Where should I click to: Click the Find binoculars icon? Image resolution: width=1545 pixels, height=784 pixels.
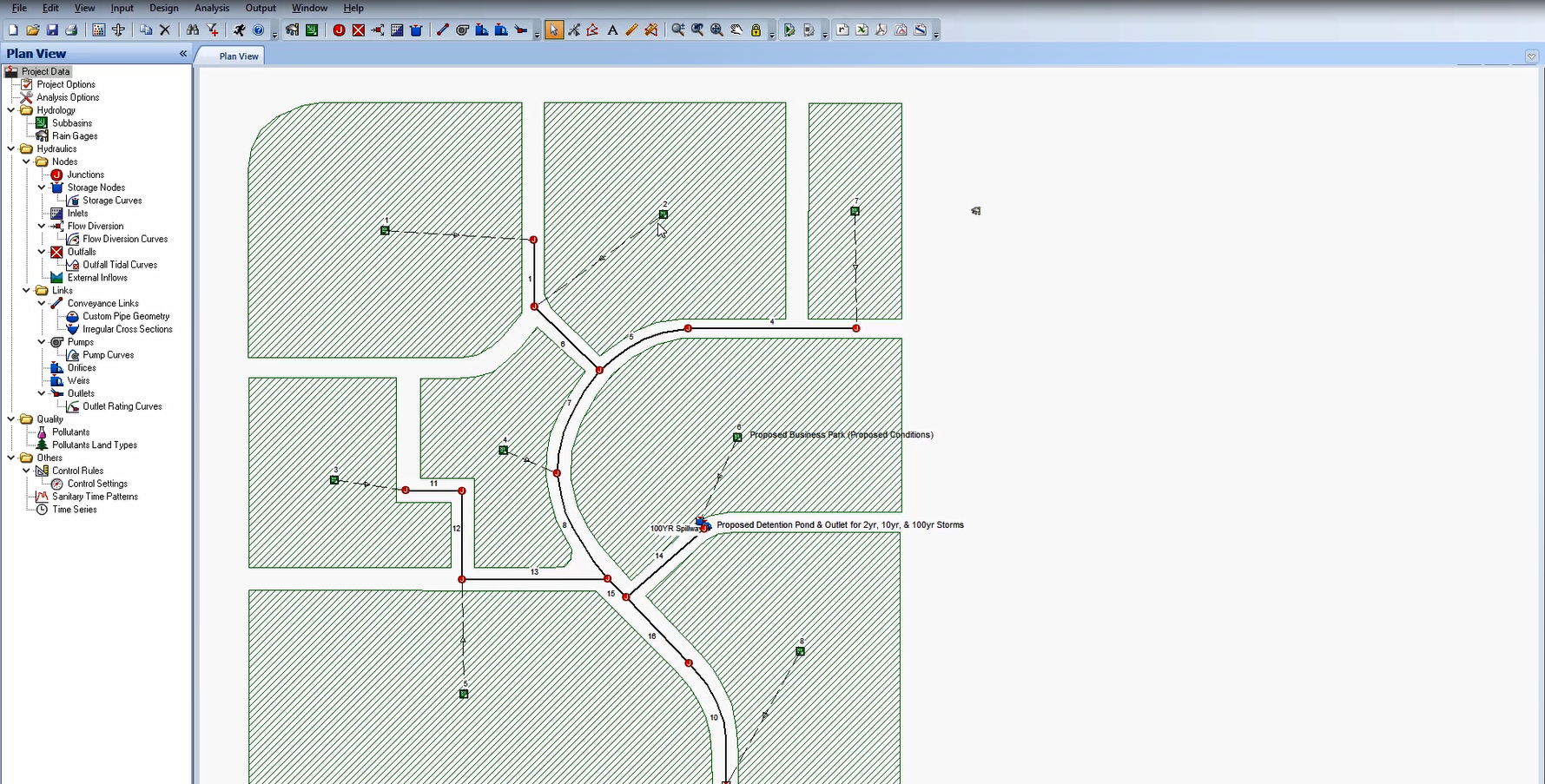click(x=193, y=30)
